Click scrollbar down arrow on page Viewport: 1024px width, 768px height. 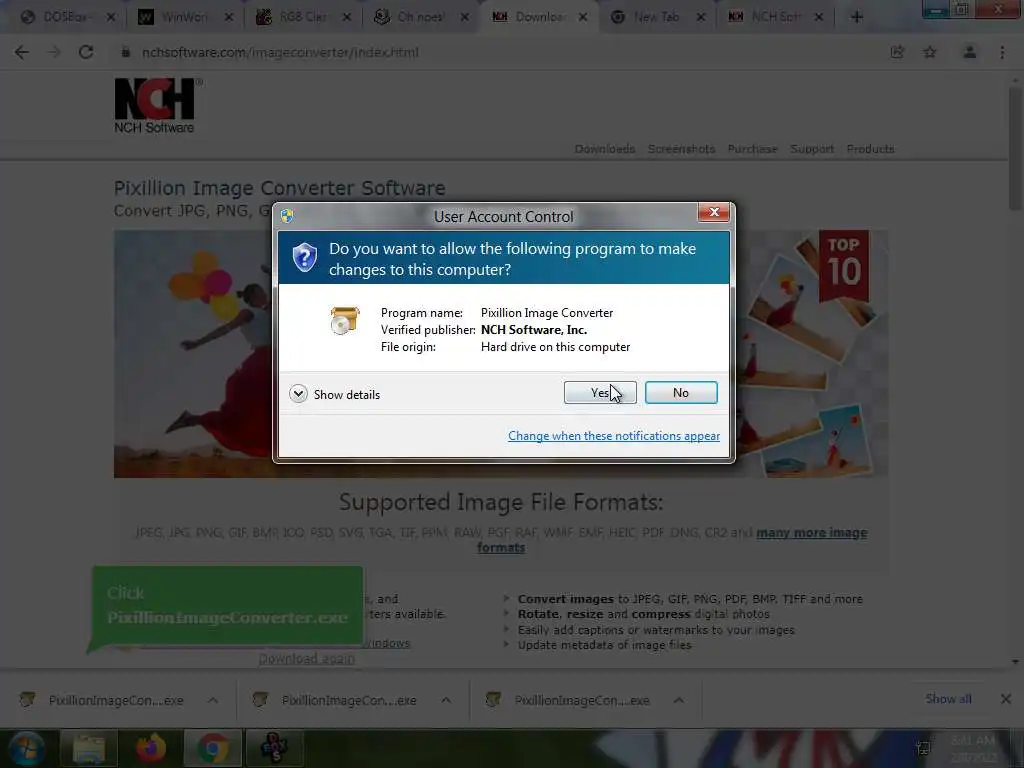tap(1015, 662)
